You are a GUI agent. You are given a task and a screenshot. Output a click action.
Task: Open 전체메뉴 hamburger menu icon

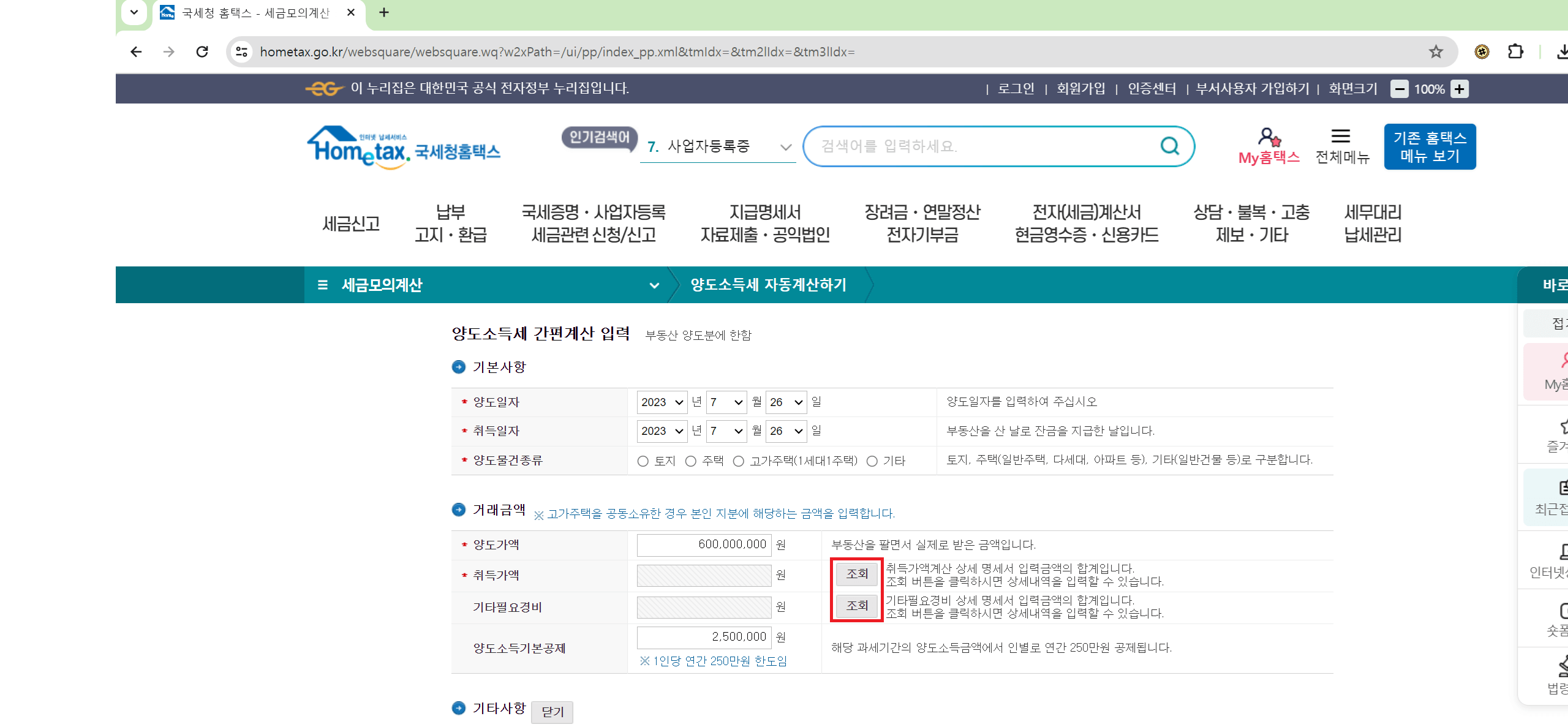[1341, 137]
